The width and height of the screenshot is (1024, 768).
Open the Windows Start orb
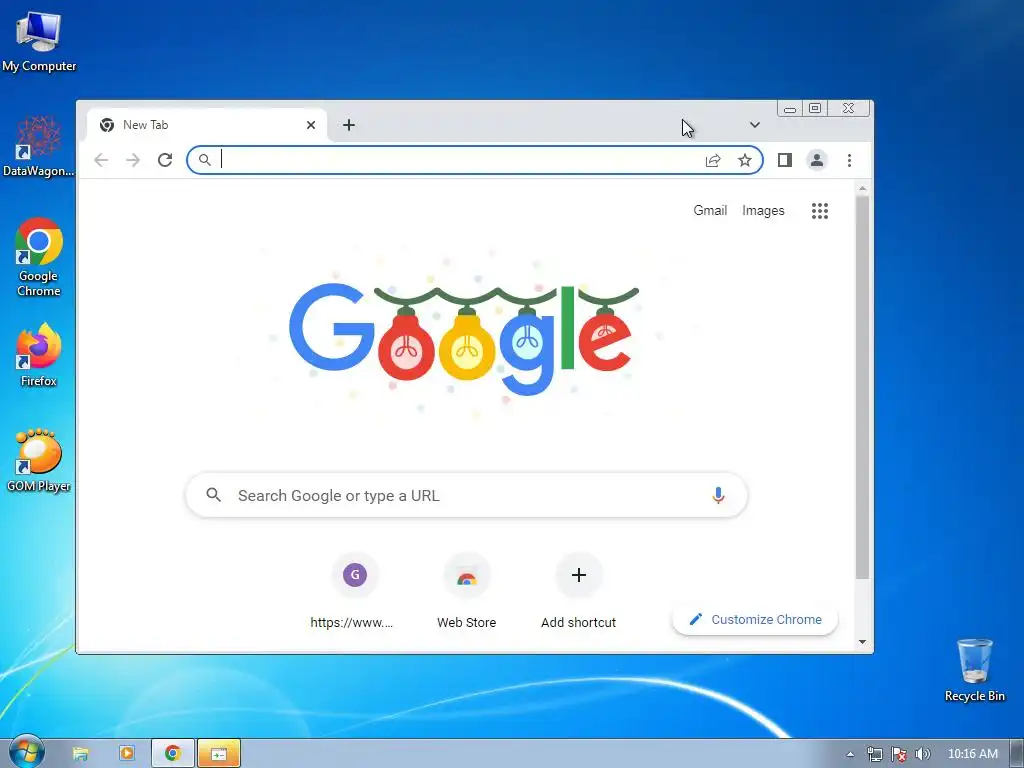coord(25,752)
